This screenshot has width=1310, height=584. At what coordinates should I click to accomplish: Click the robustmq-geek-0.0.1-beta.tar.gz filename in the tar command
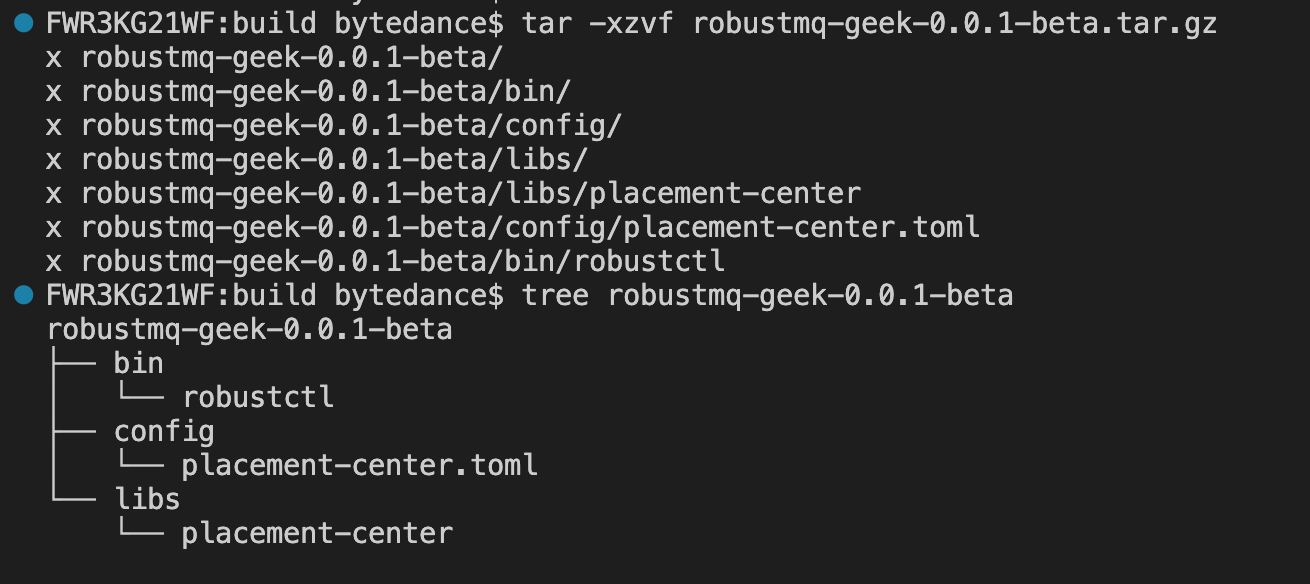pyautogui.click(x=954, y=23)
